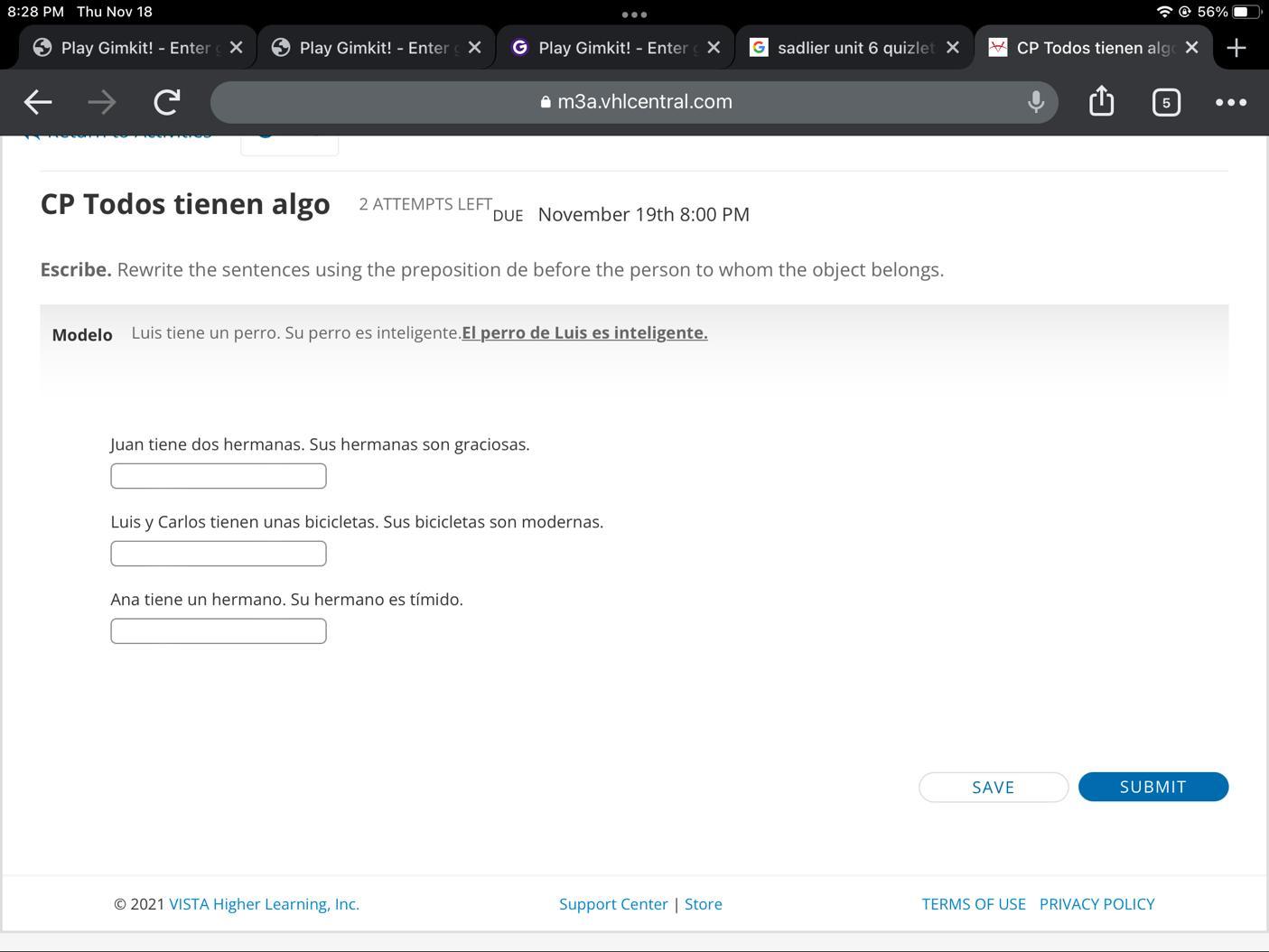This screenshot has height=952, width=1269.
Task: Open the tab switcher showing 5 tabs
Action: [x=1165, y=102]
